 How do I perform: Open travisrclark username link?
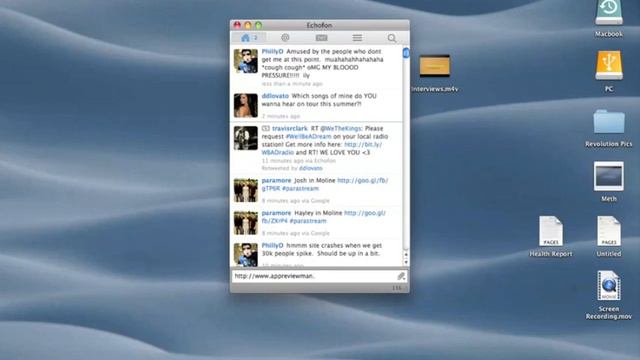290,128
